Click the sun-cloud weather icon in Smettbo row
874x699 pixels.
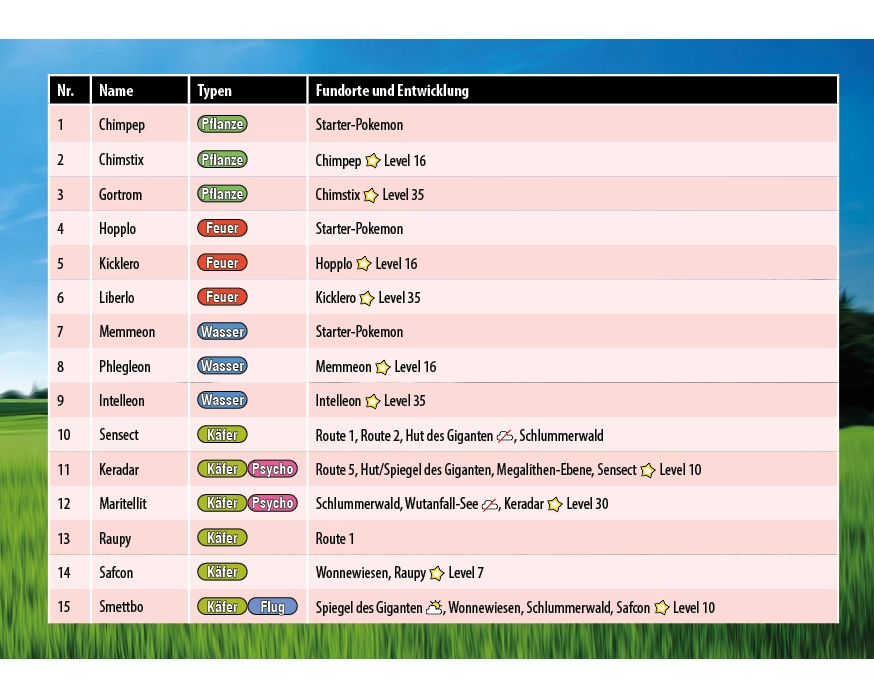point(434,607)
